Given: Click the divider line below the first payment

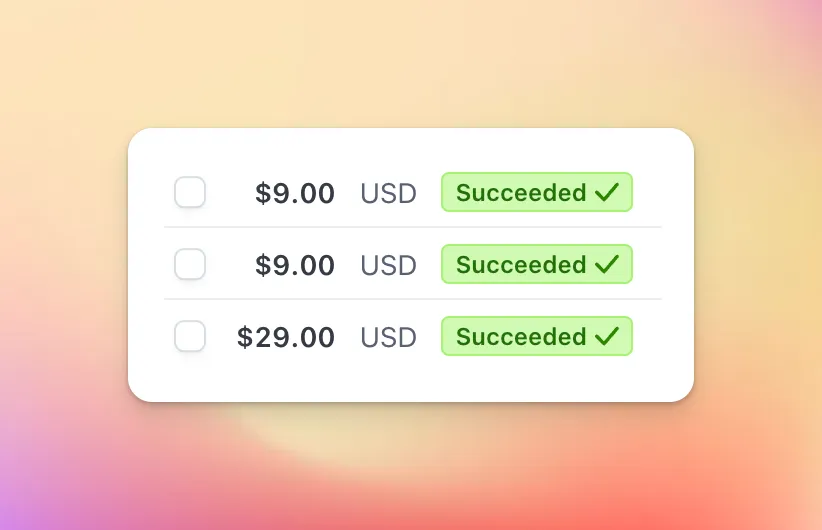Looking at the screenshot, I should [x=413, y=227].
